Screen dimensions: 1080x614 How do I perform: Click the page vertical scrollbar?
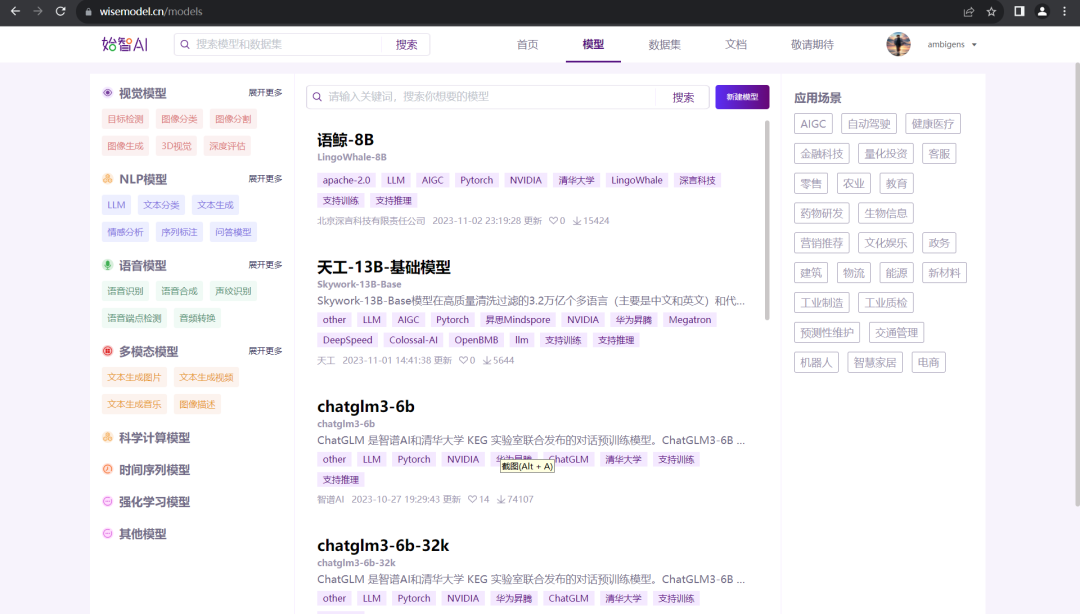[x=1077, y=285]
